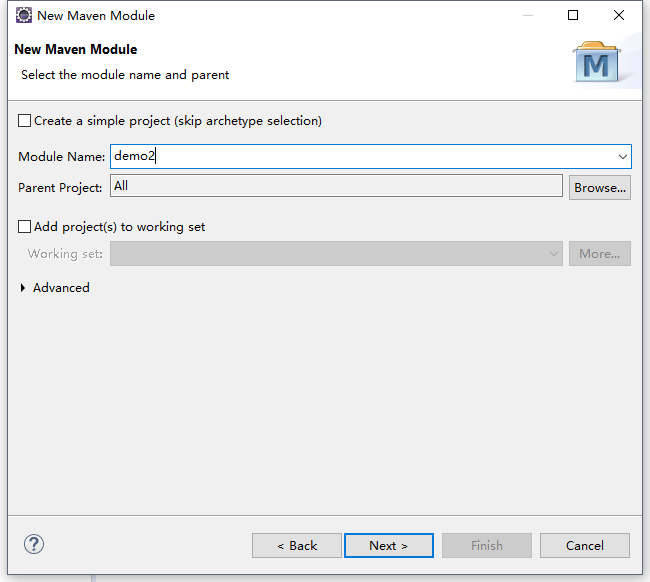Enable Create a simple project checkbox
Screen dimensions: 650x582
tap(24, 121)
